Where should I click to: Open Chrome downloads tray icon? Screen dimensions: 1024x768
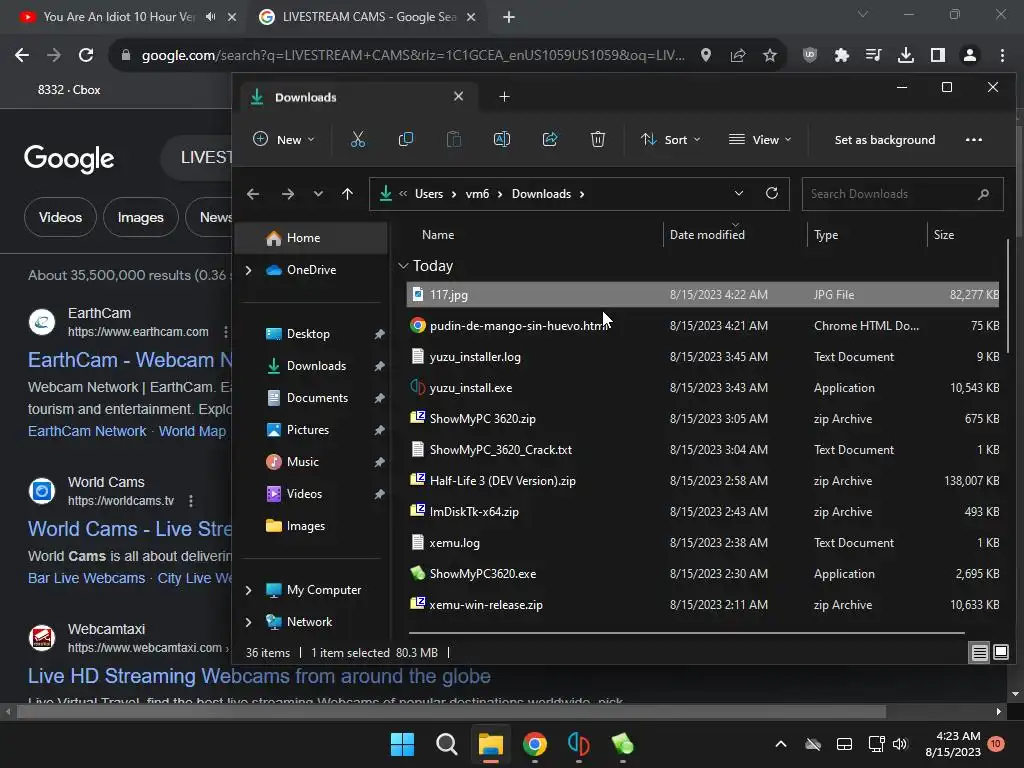[906, 56]
